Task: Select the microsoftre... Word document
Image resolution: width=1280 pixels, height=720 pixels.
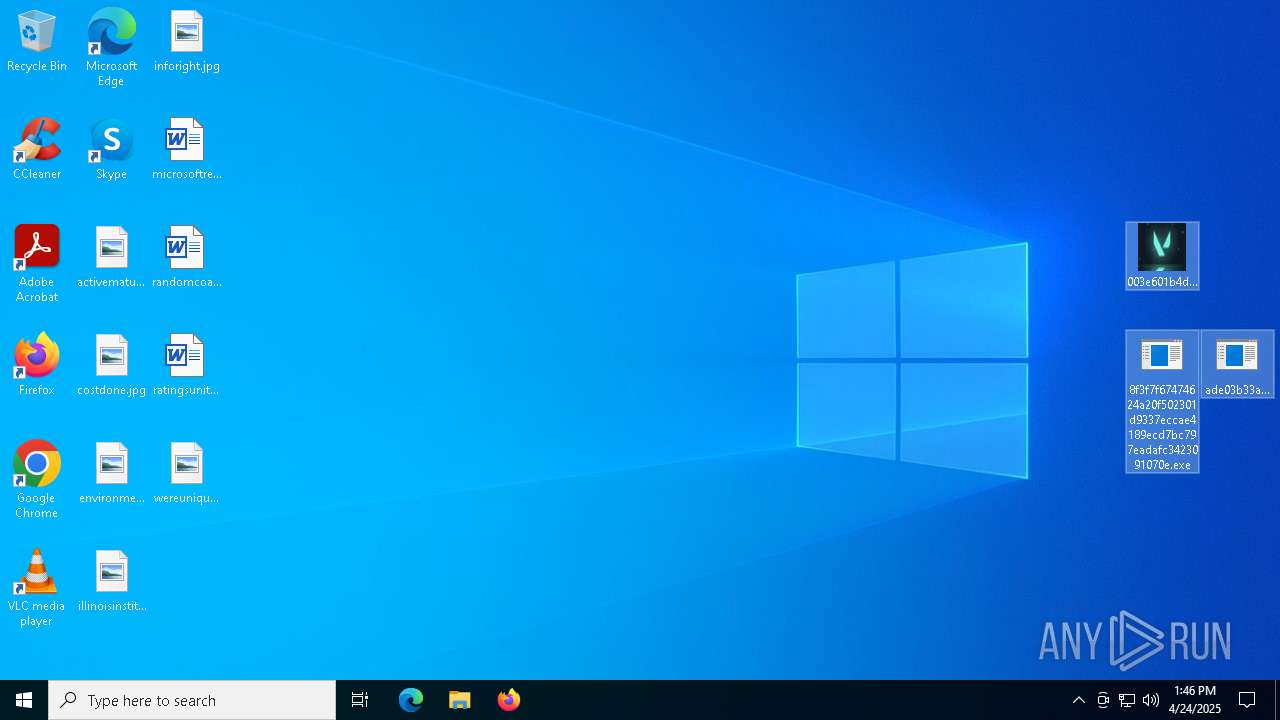Action: coord(187,150)
